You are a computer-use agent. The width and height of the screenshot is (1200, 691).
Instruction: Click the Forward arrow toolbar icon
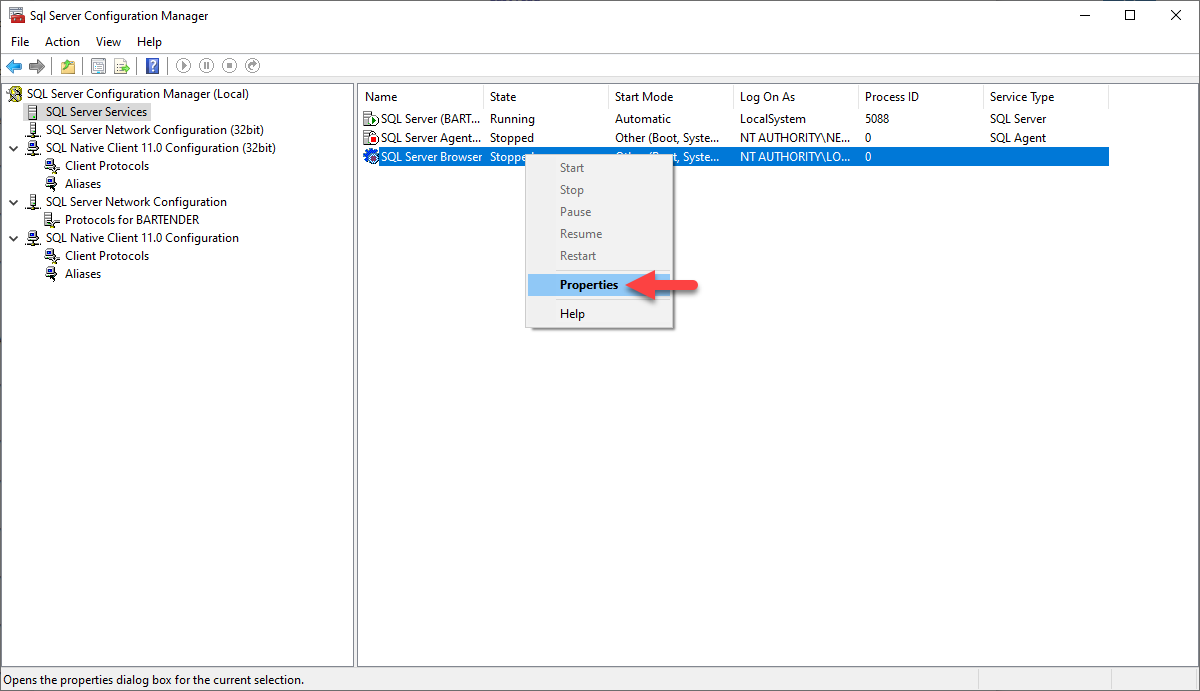click(x=37, y=66)
